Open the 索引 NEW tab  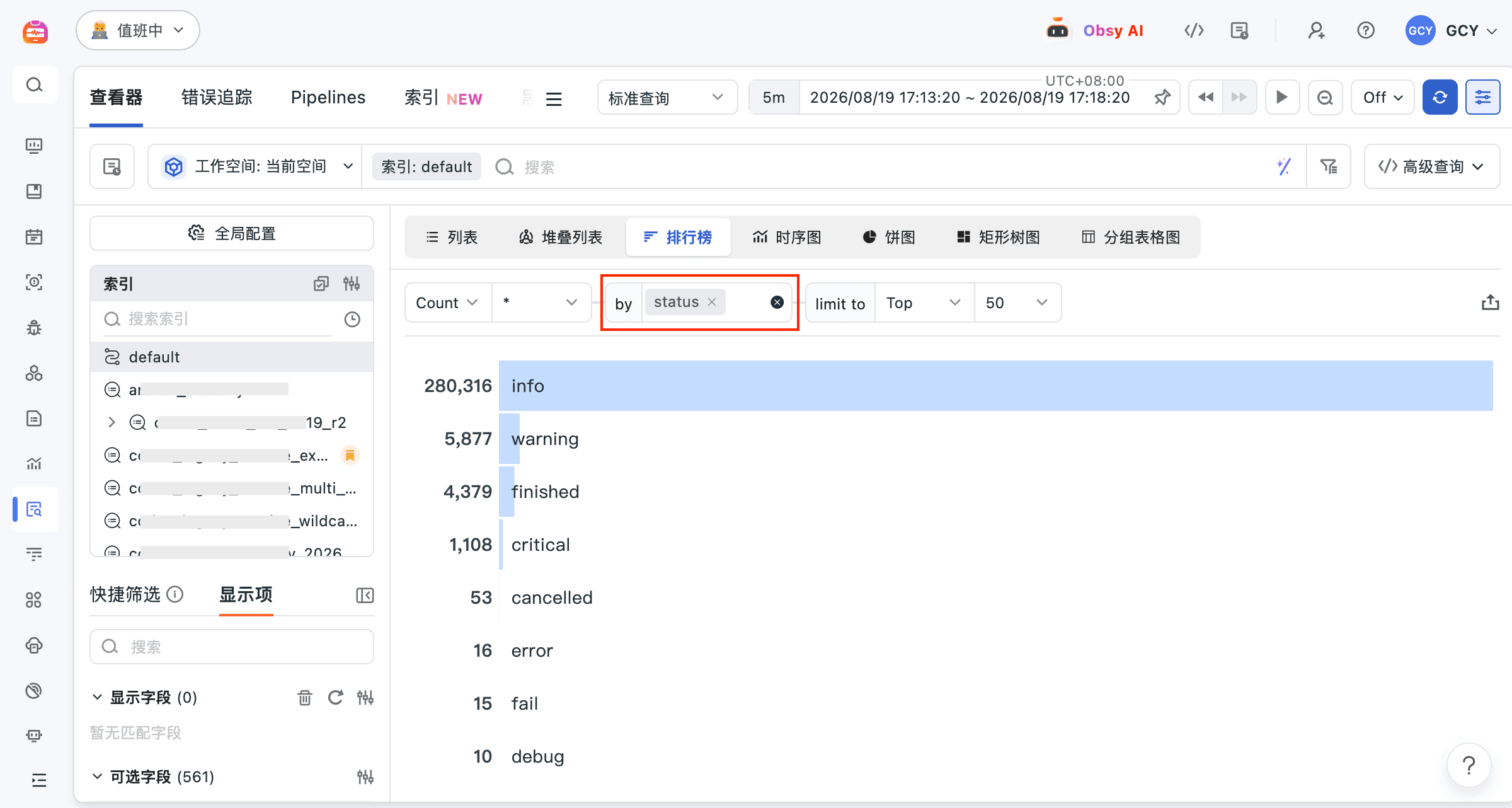click(443, 98)
